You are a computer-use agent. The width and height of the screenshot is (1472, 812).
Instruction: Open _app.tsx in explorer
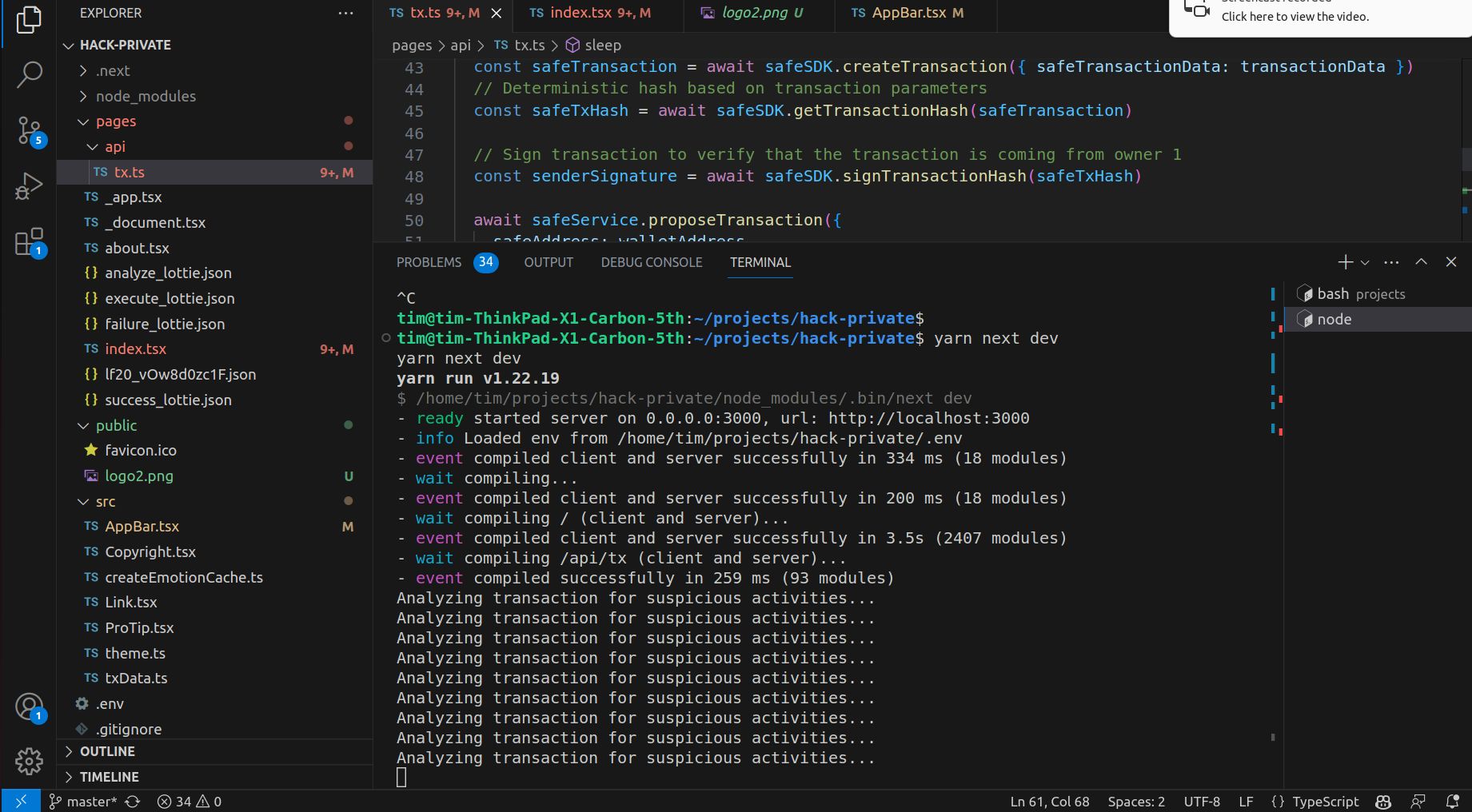pyautogui.click(x=214, y=197)
